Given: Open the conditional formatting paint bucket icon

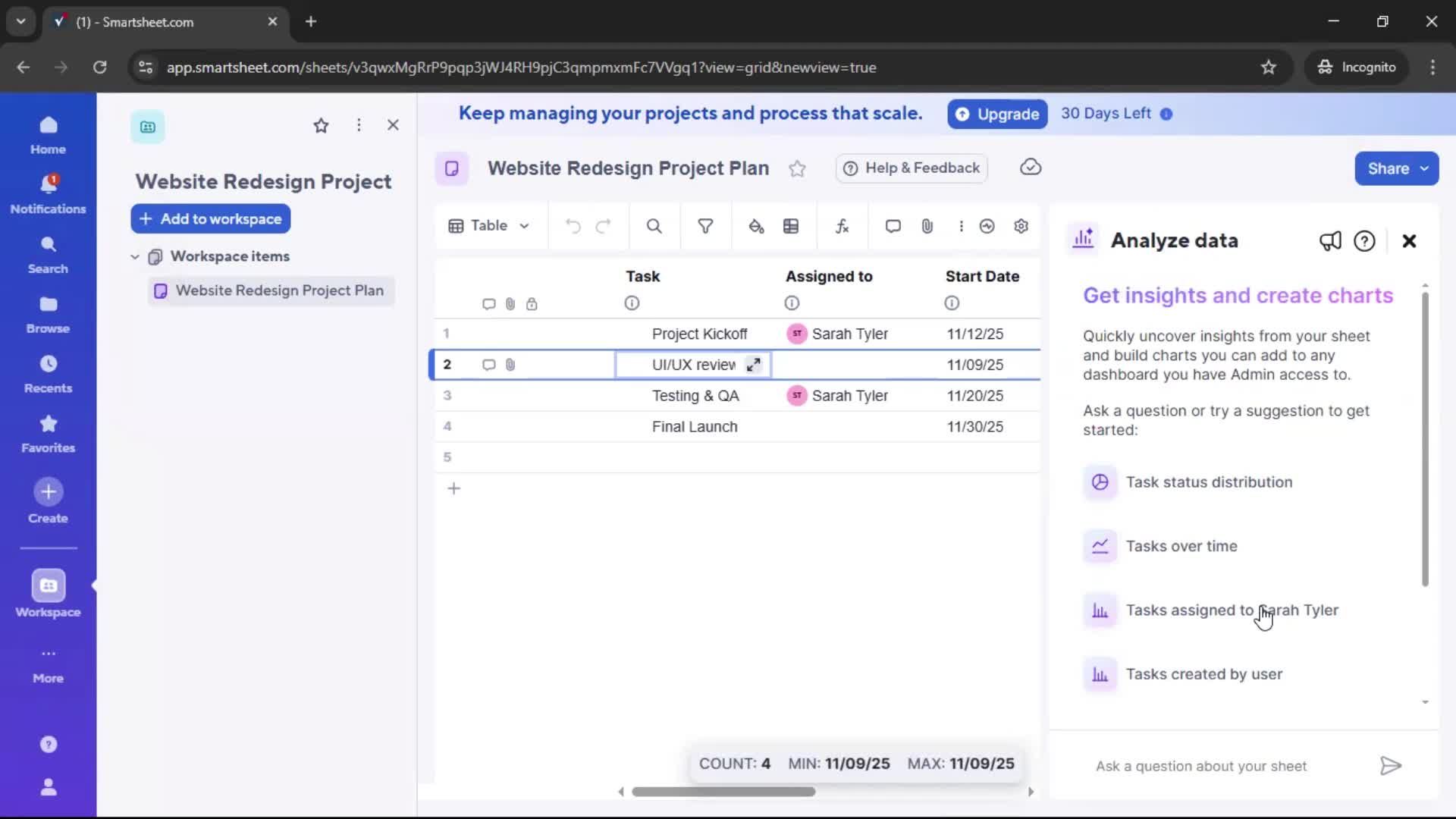Looking at the screenshot, I should [757, 226].
